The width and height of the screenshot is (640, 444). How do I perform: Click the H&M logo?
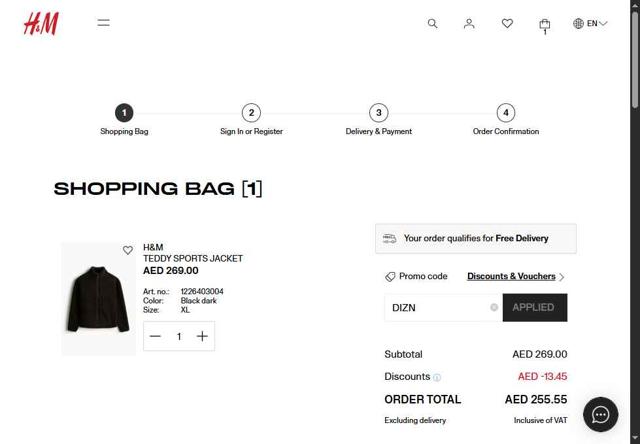pyautogui.click(x=41, y=23)
